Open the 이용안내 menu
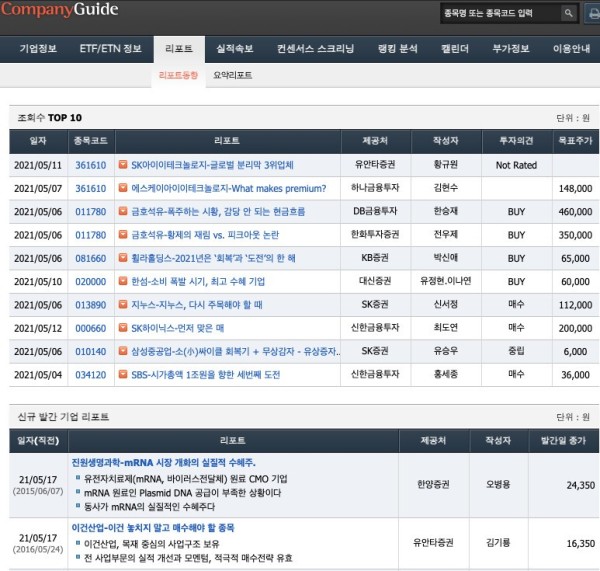Image resolution: width=600 pixels, height=571 pixels. [571, 49]
